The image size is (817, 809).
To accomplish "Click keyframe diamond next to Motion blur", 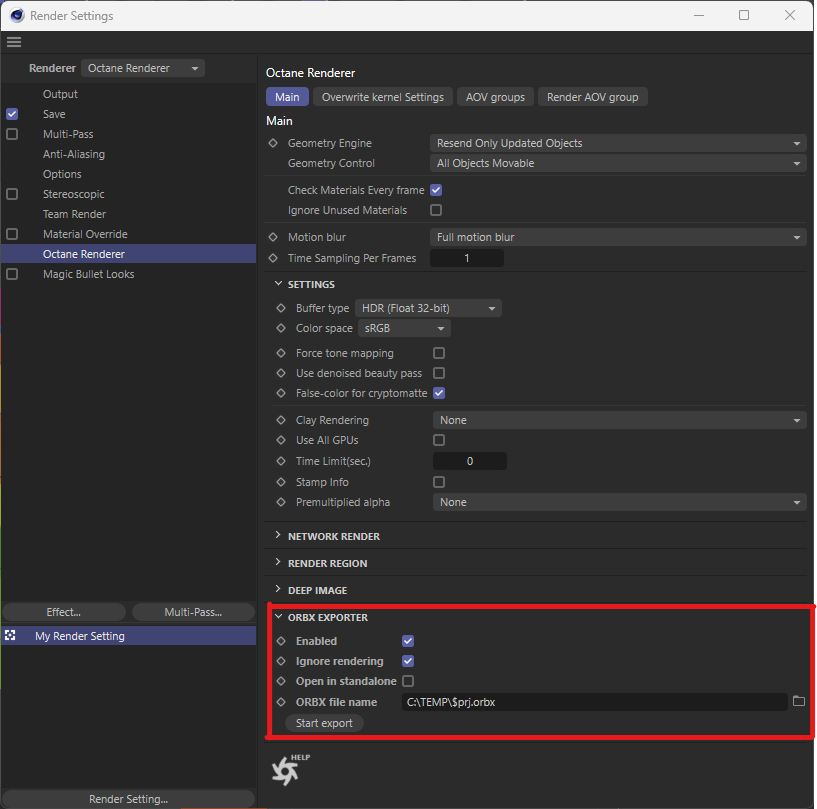I will pyautogui.click(x=273, y=237).
